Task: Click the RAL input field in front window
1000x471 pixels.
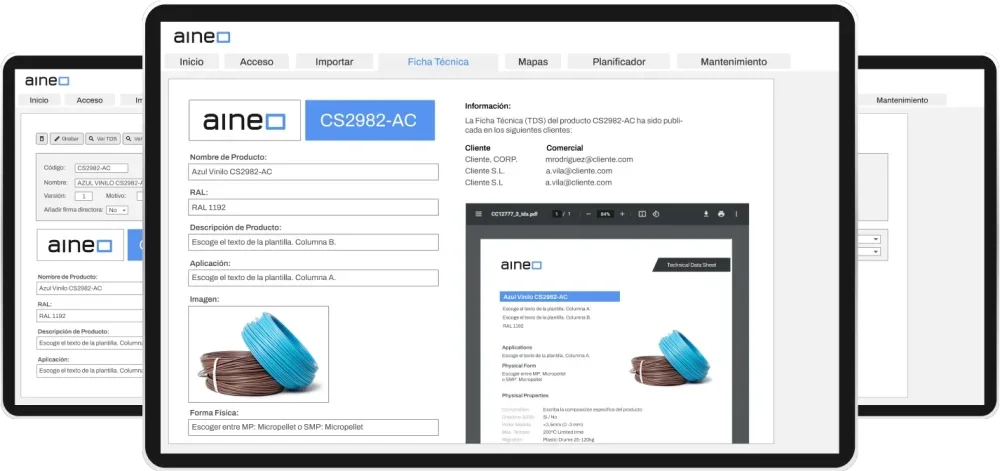Action: click(x=314, y=207)
